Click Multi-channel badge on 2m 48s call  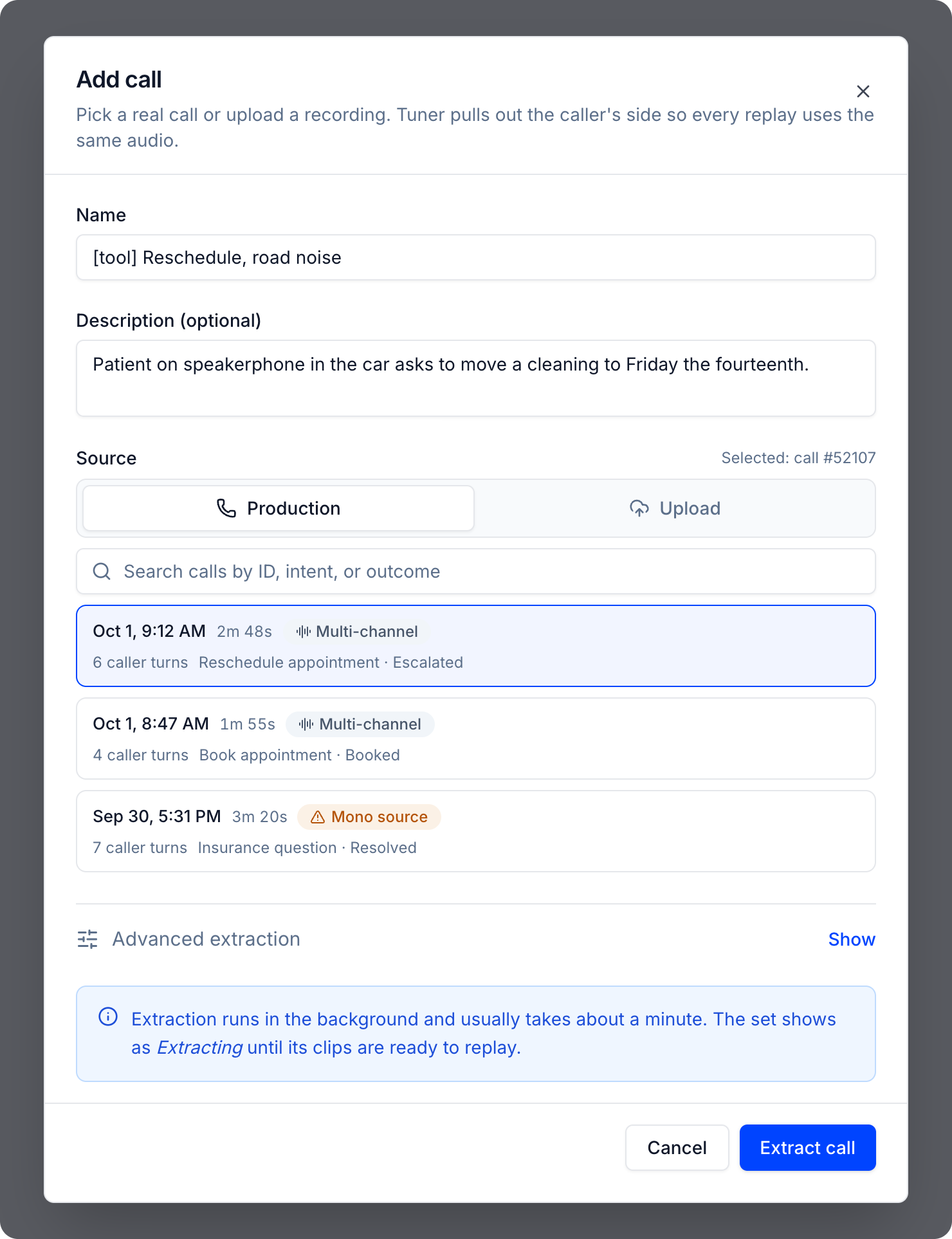pyautogui.click(x=357, y=632)
